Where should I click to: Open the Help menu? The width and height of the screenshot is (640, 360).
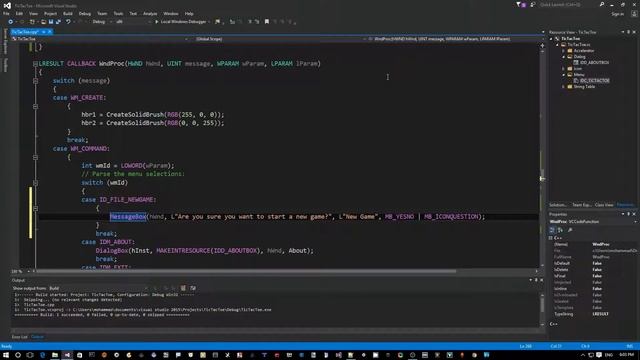point(189,13)
